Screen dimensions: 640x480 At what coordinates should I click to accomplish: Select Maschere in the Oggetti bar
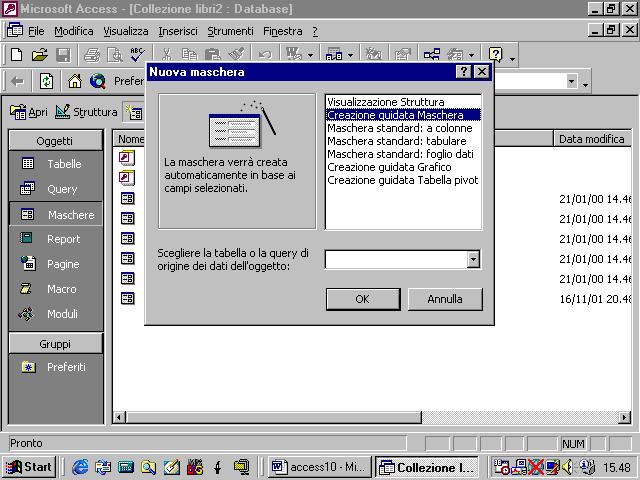coord(56,214)
